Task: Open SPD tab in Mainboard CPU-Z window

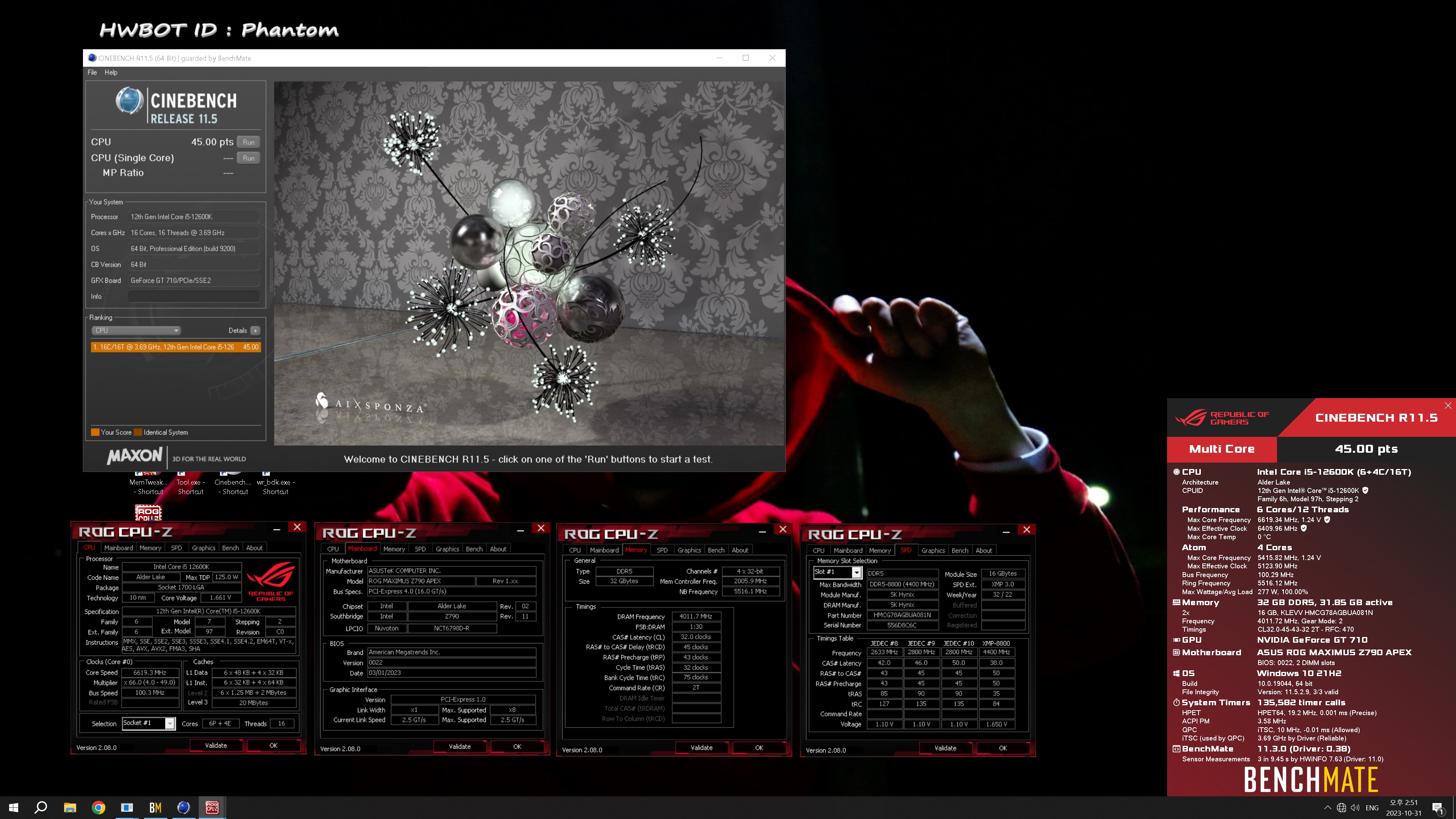Action: click(x=420, y=549)
